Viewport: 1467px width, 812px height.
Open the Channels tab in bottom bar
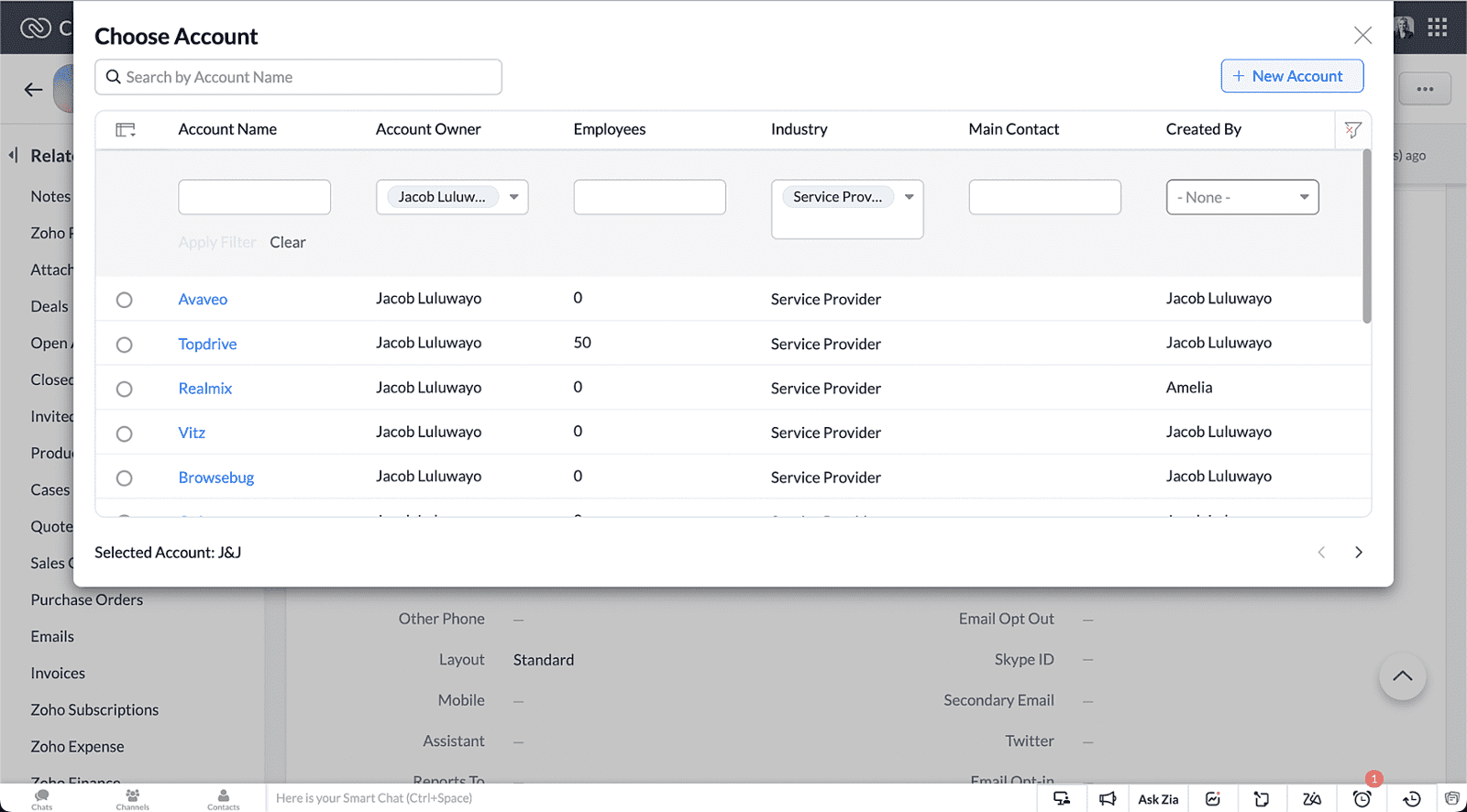click(x=133, y=799)
